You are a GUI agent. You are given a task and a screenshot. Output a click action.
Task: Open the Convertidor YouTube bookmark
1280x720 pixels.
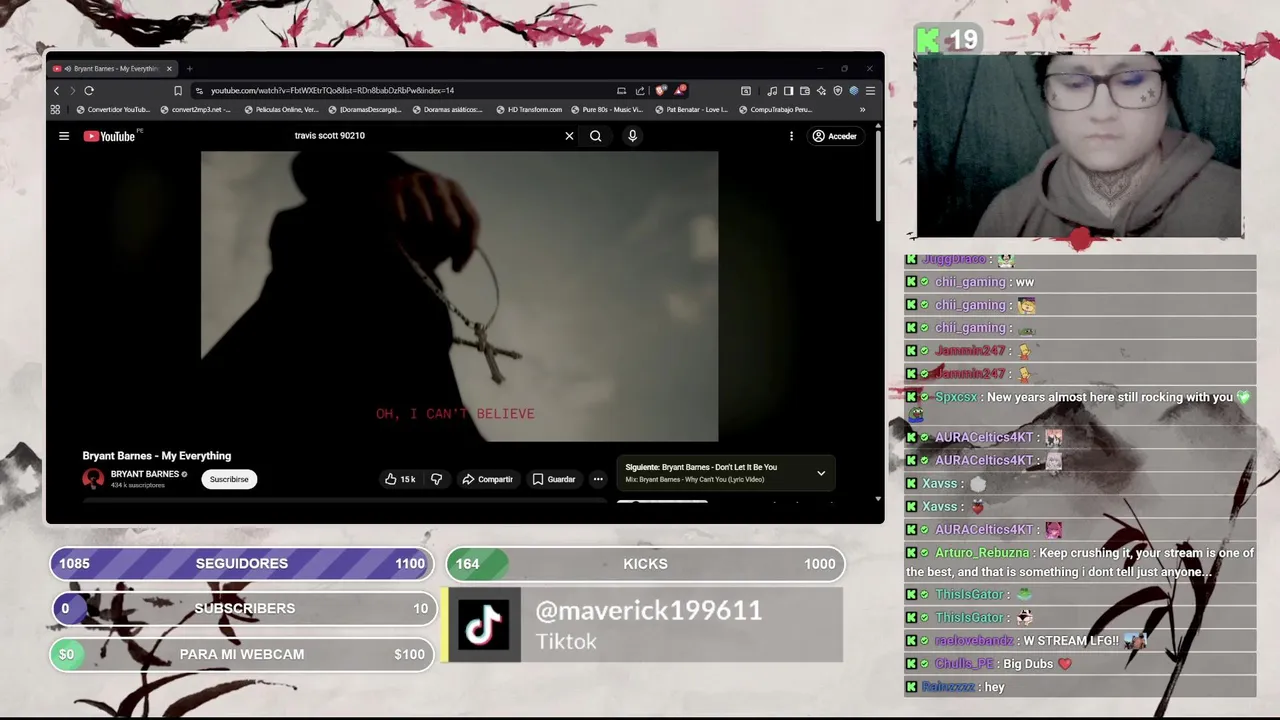pos(113,110)
